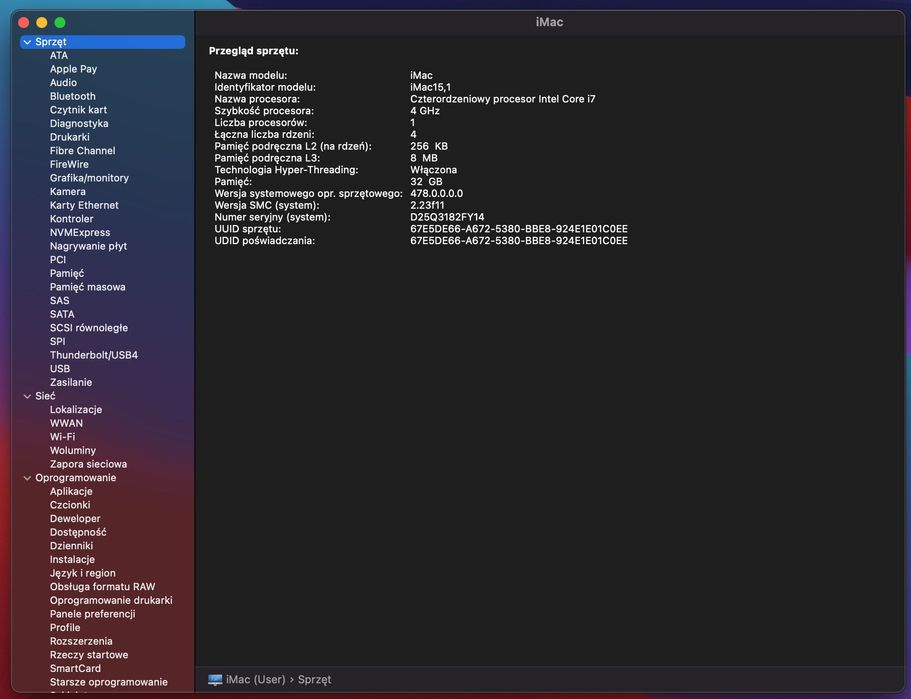Select Dzienniki in the sidebar

click(71, 546)
